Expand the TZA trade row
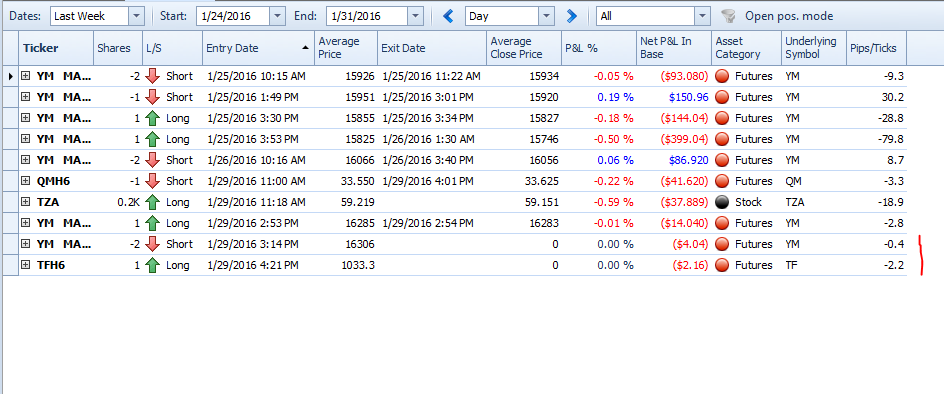Screen dimensions: 944x394 (x=25, y=202)
